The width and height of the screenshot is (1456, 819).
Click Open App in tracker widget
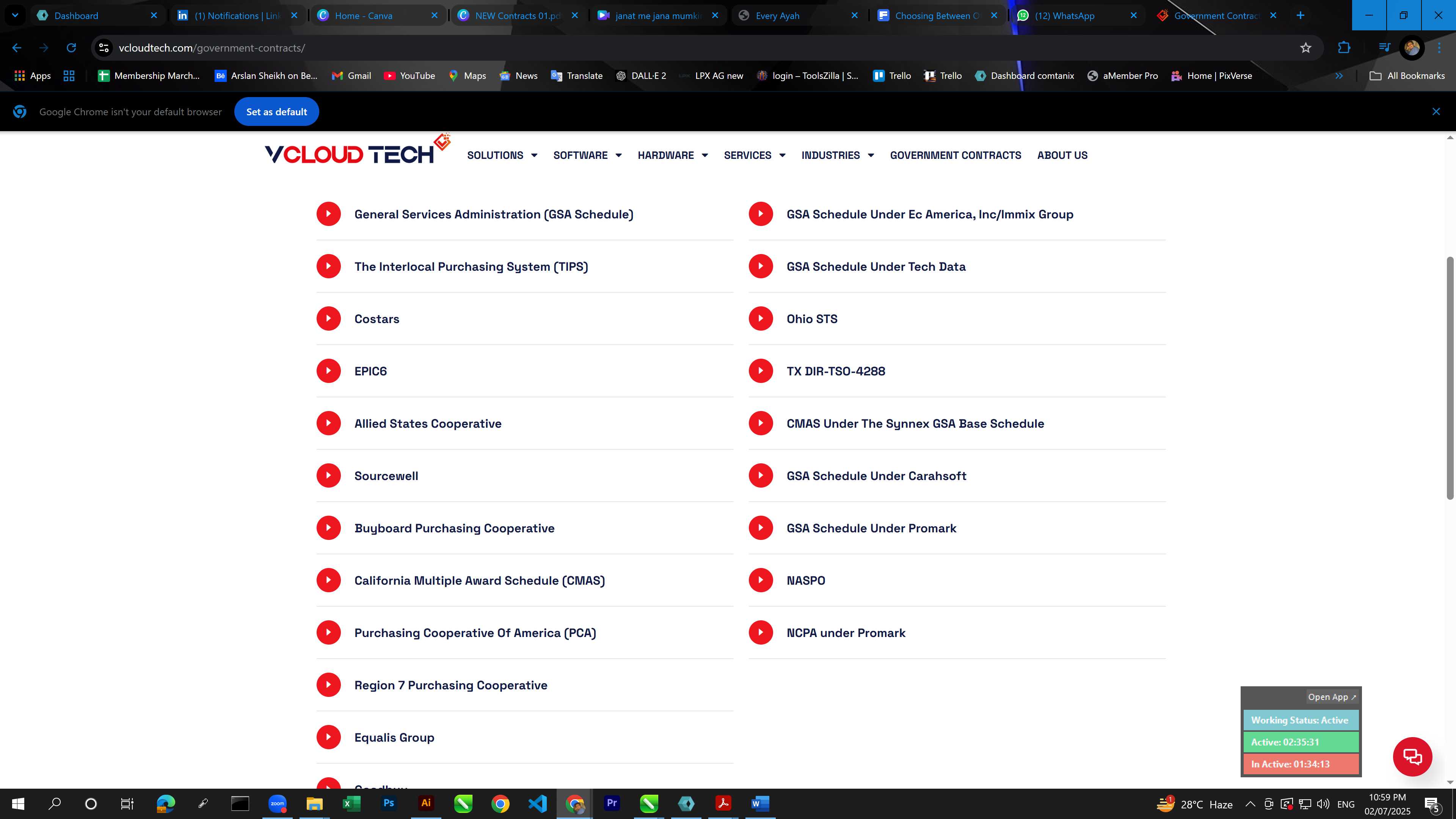1332,697
